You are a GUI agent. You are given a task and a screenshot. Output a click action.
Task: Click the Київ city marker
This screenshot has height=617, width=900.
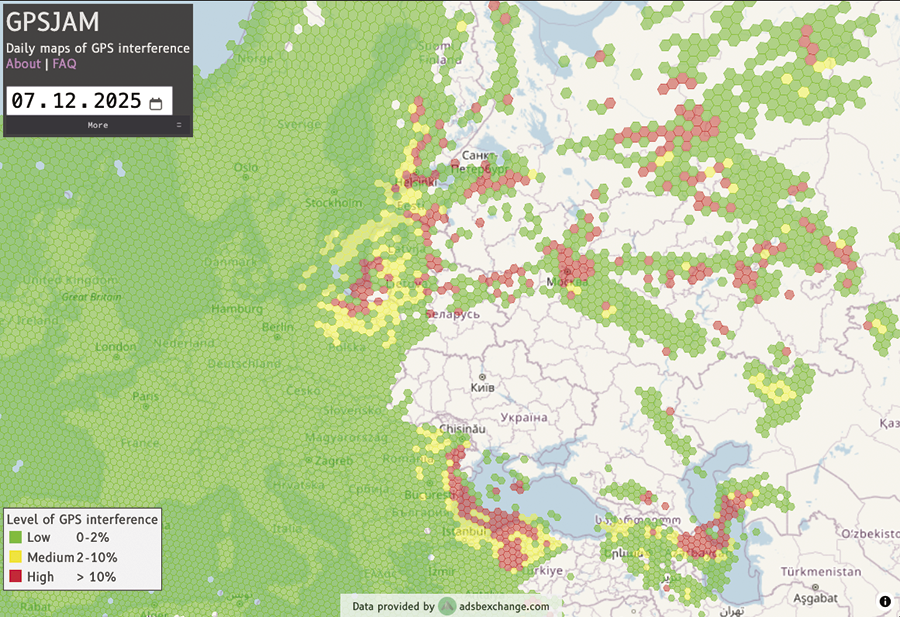pyautogui.click(x=483, y=376)
